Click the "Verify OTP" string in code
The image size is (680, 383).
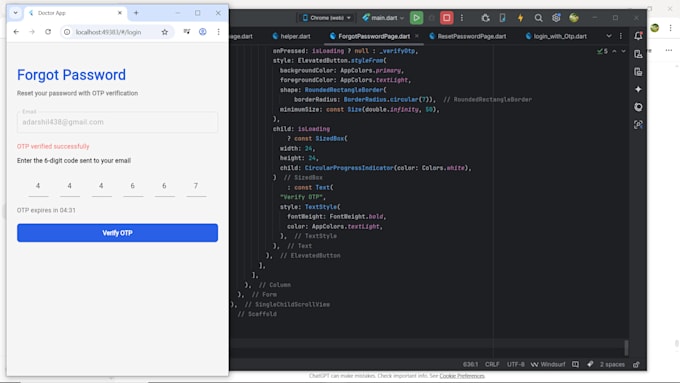302,197
